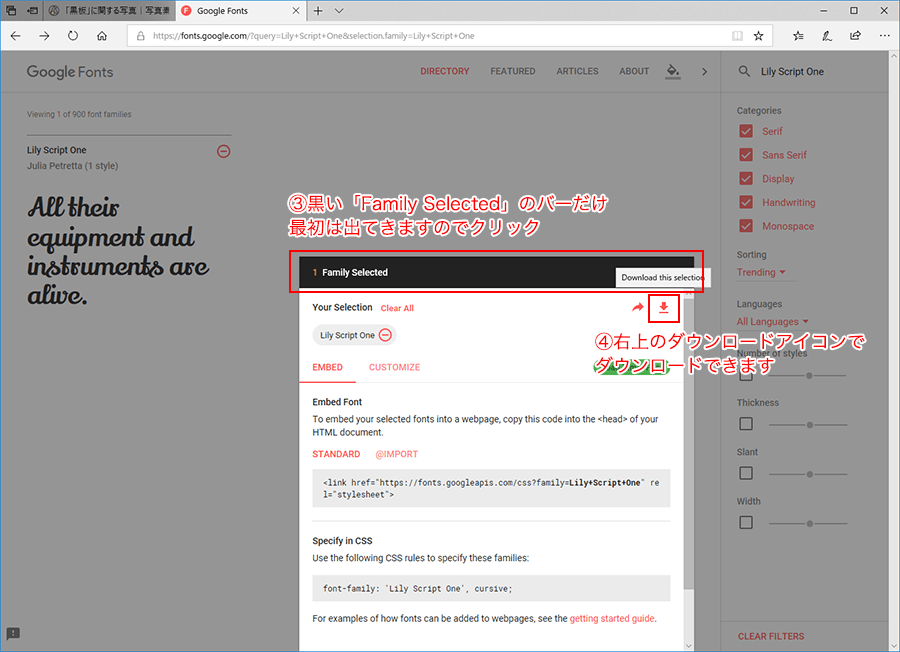The width and height of the screenshot is (900, 652).
Task: Click the Clear All link
Action: coord(397,308)
